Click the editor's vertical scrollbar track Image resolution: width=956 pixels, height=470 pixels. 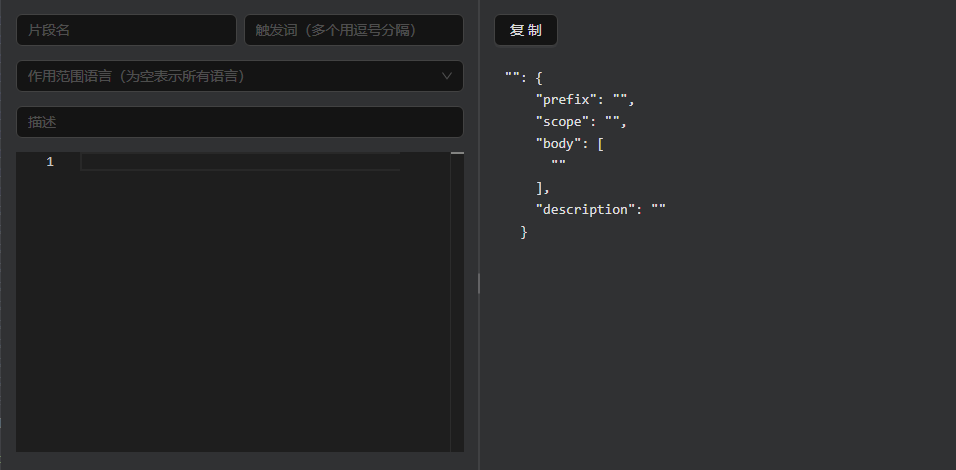(x=457, y=300)
